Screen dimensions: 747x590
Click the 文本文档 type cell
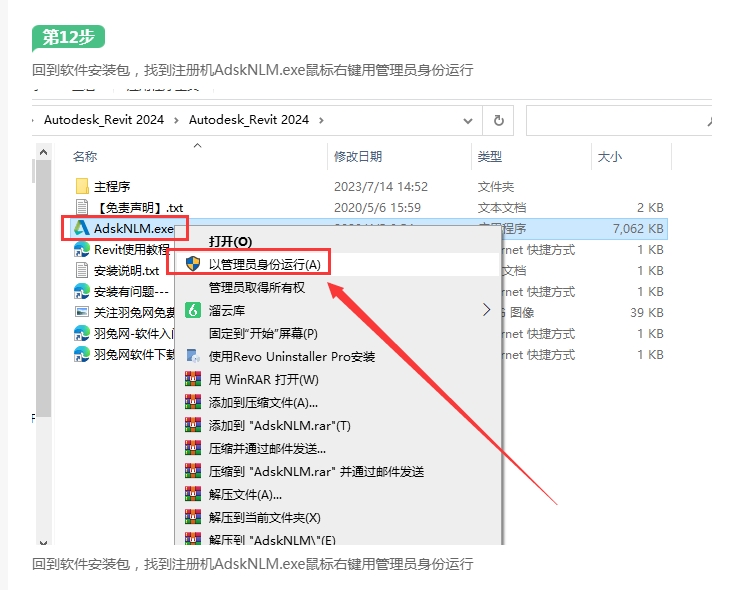point(502,208)
